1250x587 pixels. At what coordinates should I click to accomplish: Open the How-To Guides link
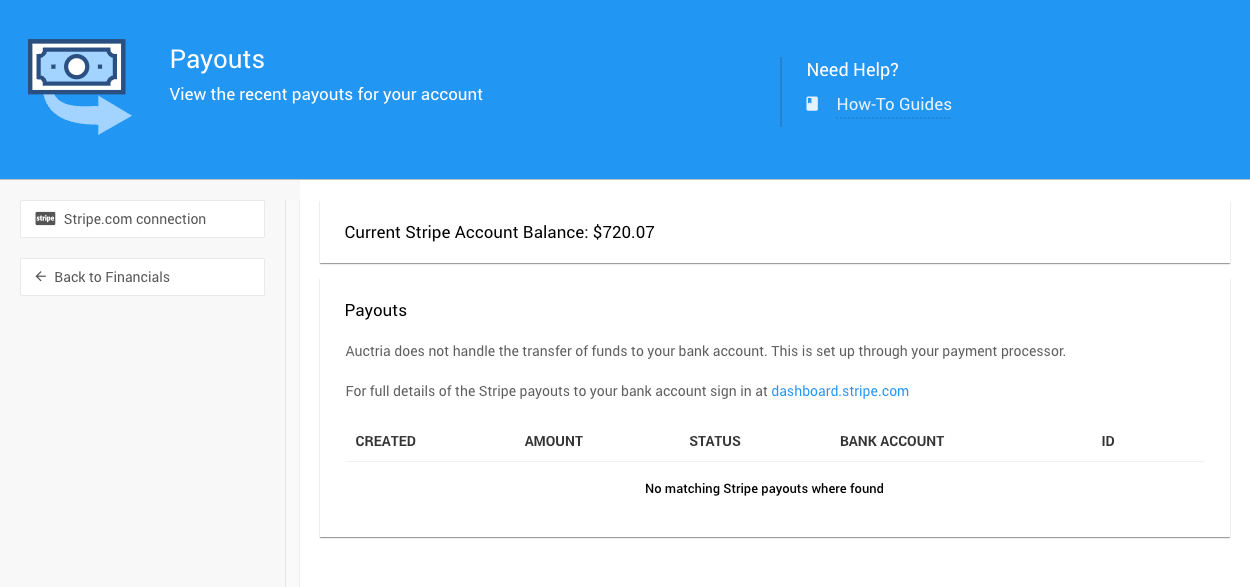coord(893,104)
